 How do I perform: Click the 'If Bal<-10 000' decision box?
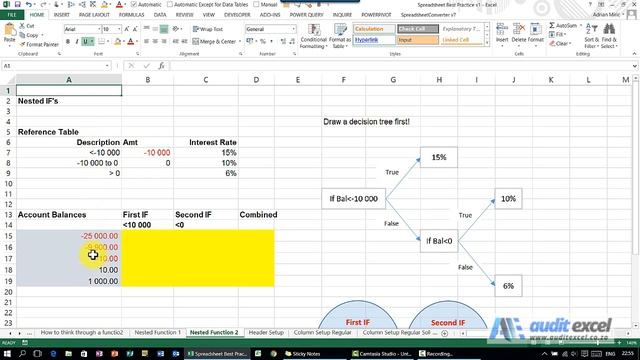click(353, 199)
